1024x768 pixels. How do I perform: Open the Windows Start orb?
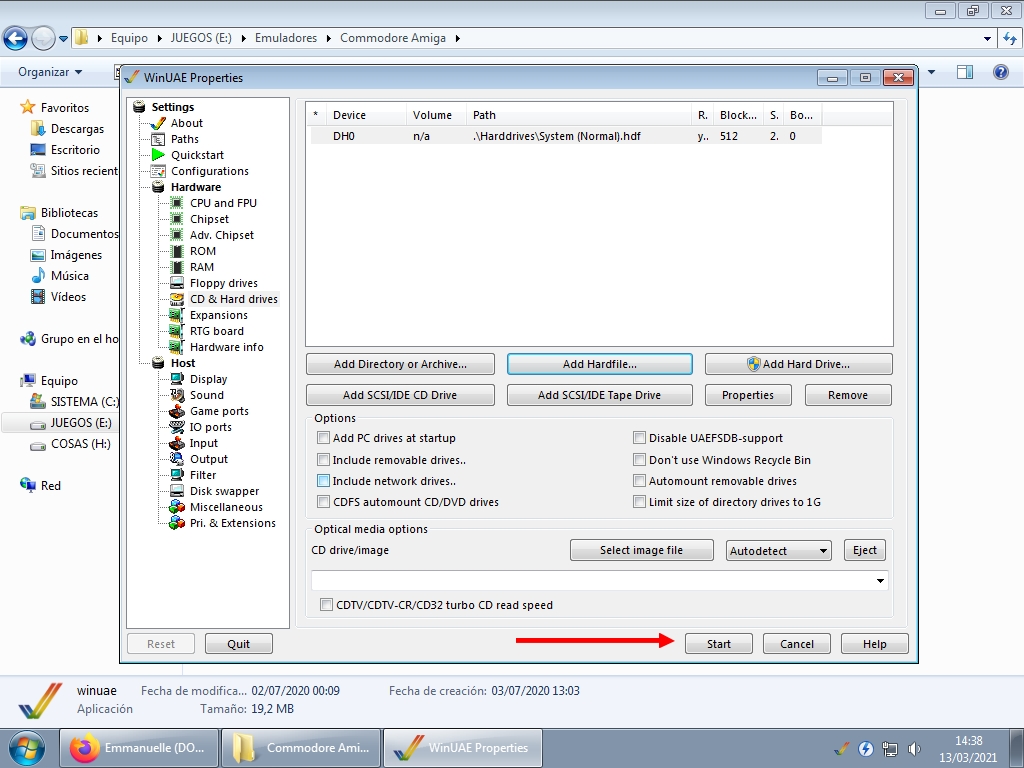[x=27, y=748]
